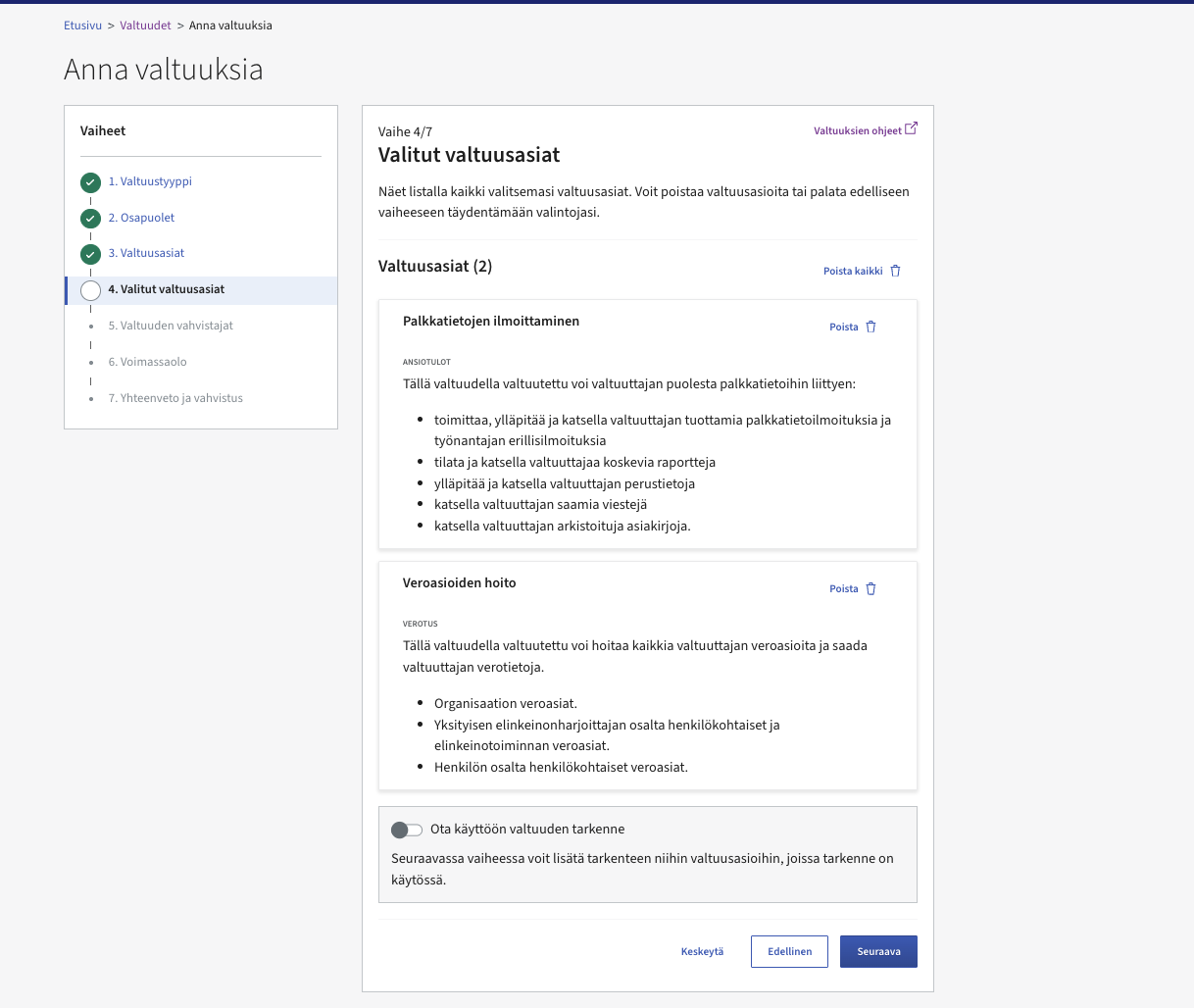1194x1008 pixels.
Task: Click the 'VEROTUS' category label
Action: [x=420, y=624]
